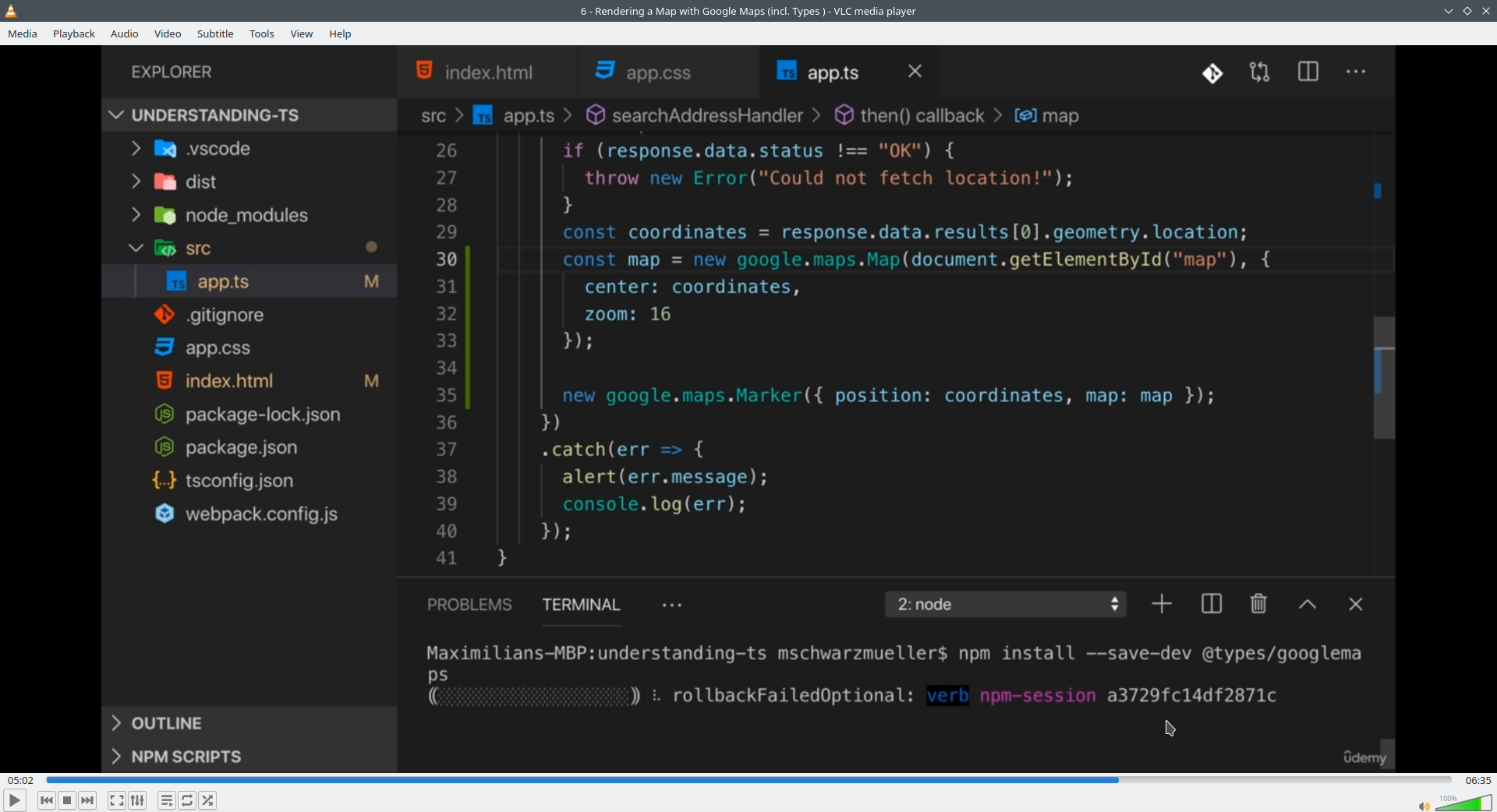Open the '2: node' terminal dropdown
1497x812 pixels.
coord(1005,604)
